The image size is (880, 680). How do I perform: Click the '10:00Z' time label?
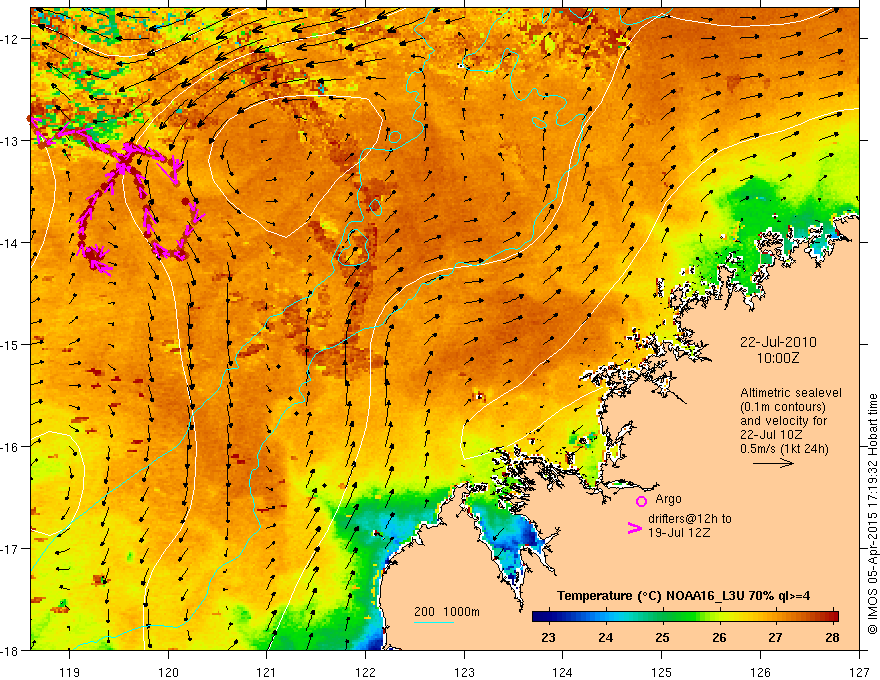point(777,358)
